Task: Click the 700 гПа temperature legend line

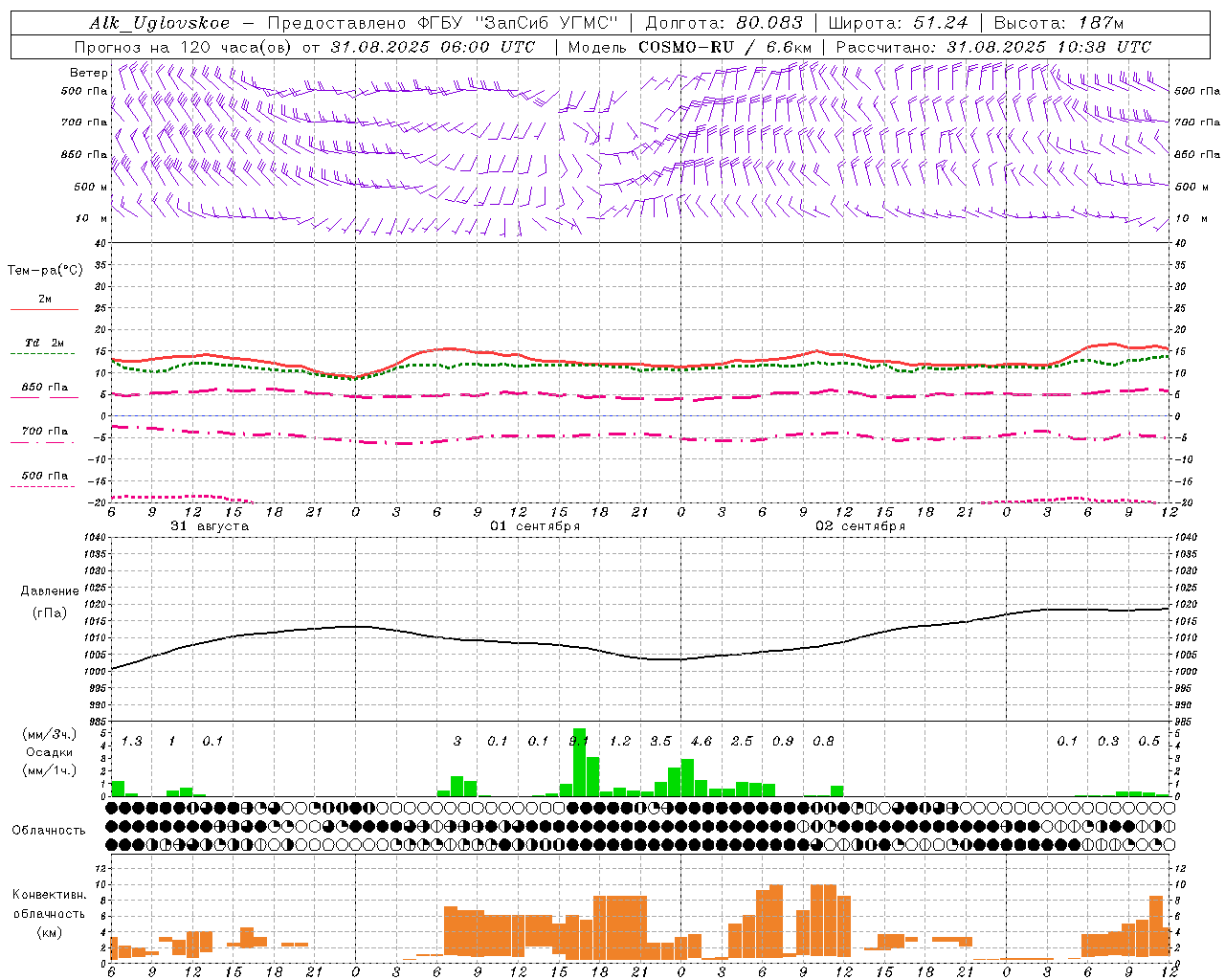Action: coord(44,442)
